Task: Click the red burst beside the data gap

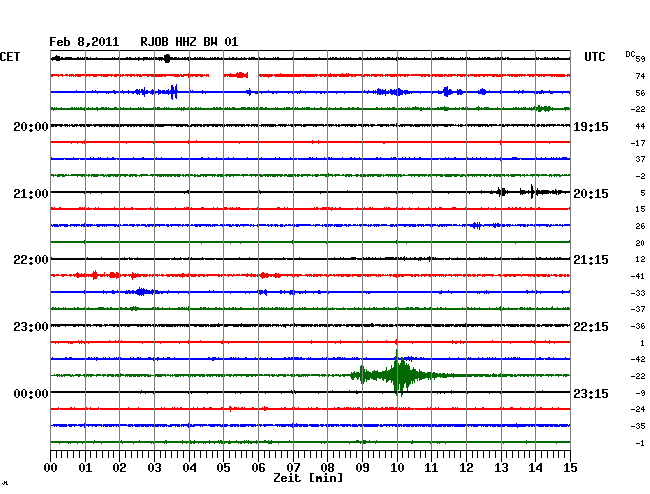Action: click(240, 75)
